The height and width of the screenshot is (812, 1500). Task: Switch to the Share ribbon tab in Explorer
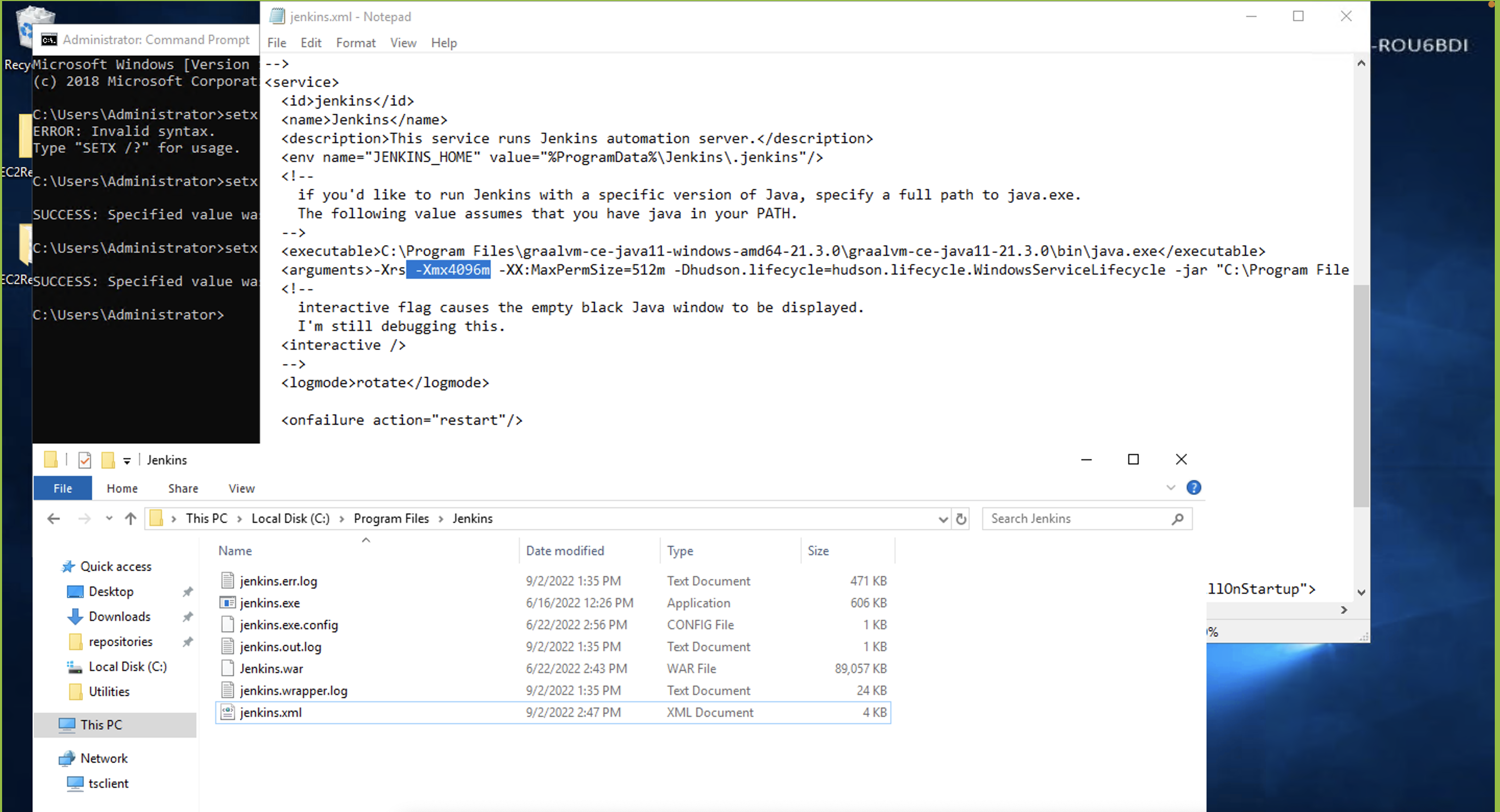tap(183, 488)
